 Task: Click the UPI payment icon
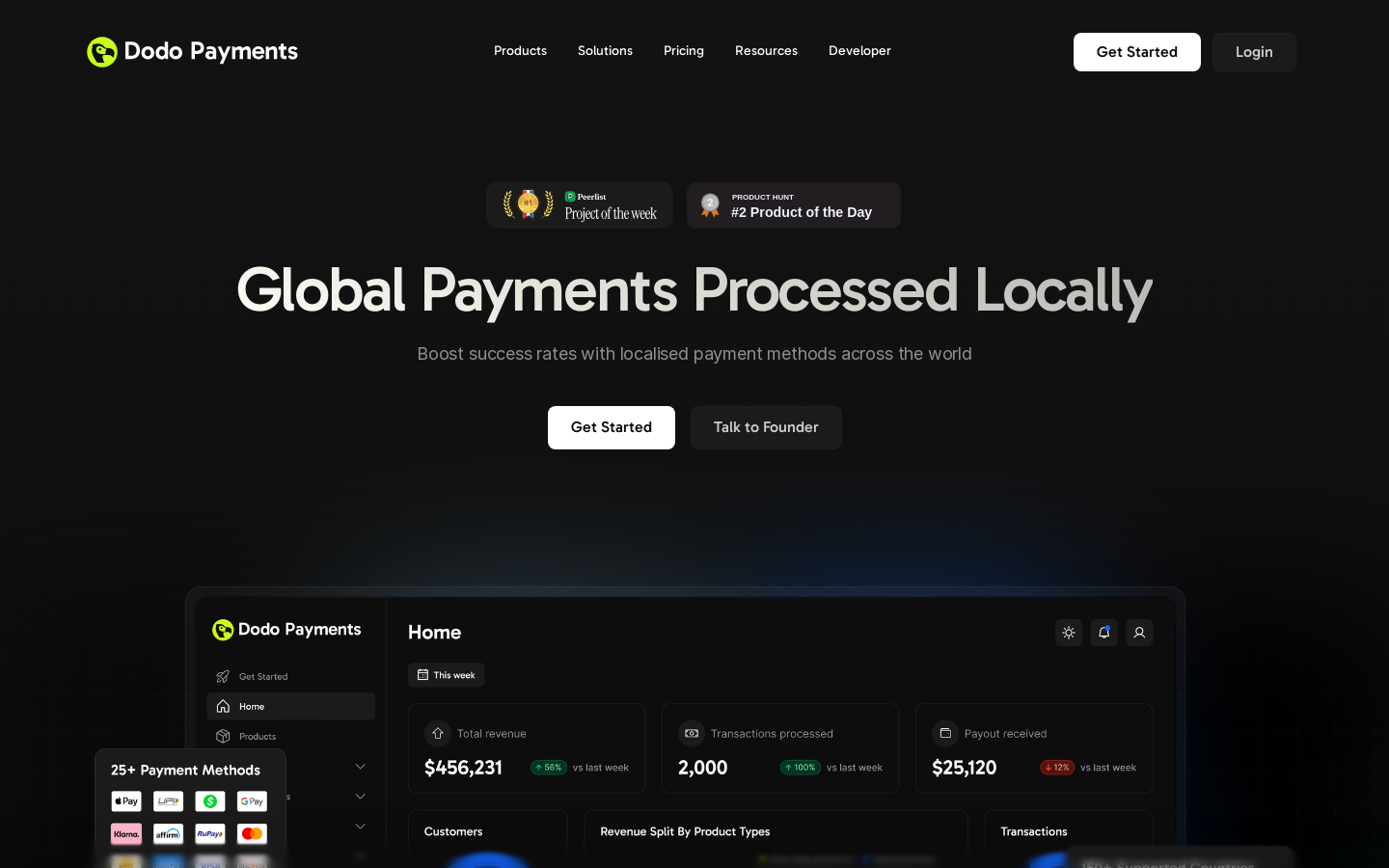[x=168, y=801]
